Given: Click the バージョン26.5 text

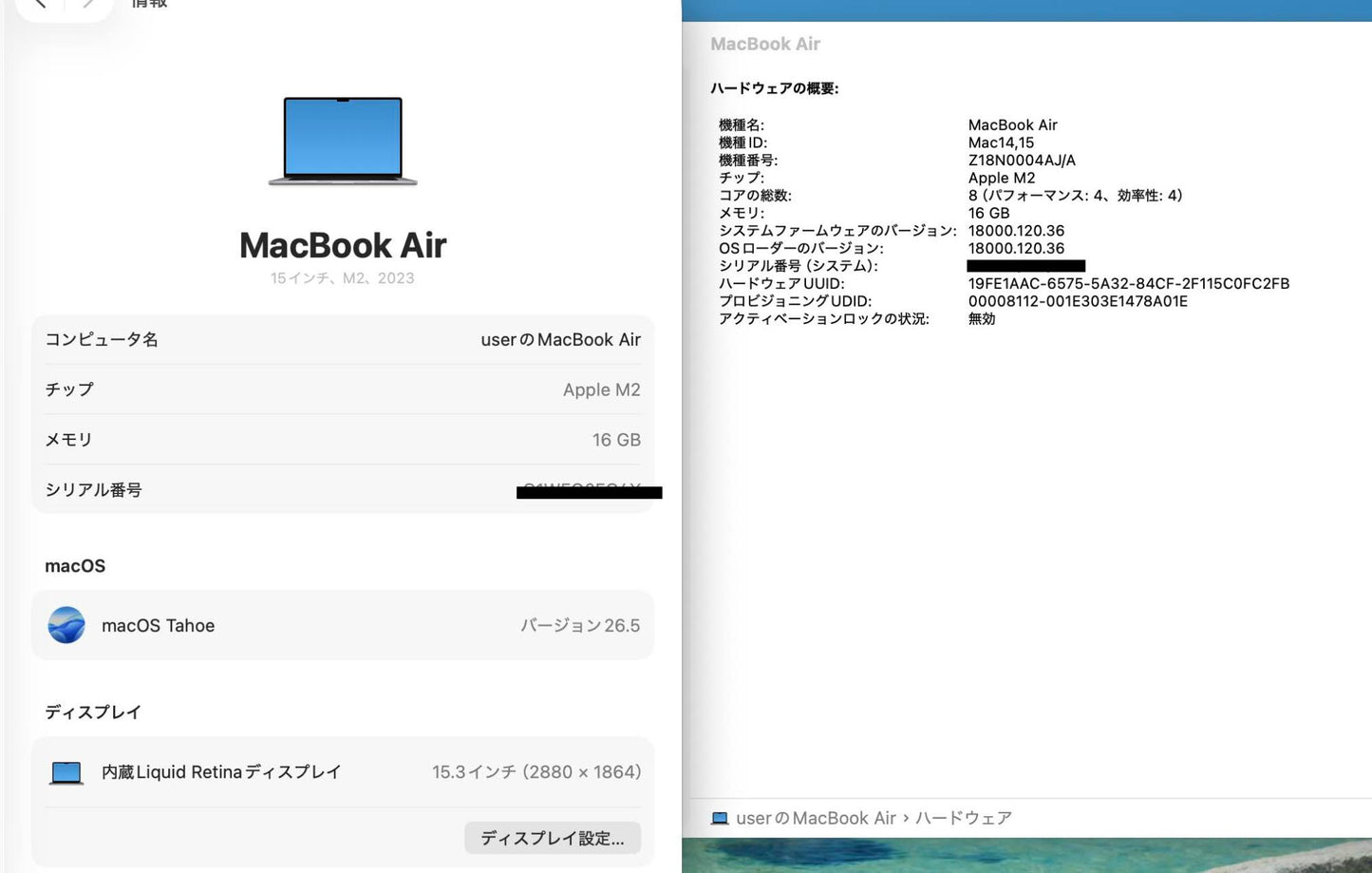Looking at the screenshot, I should pos(580,625).
